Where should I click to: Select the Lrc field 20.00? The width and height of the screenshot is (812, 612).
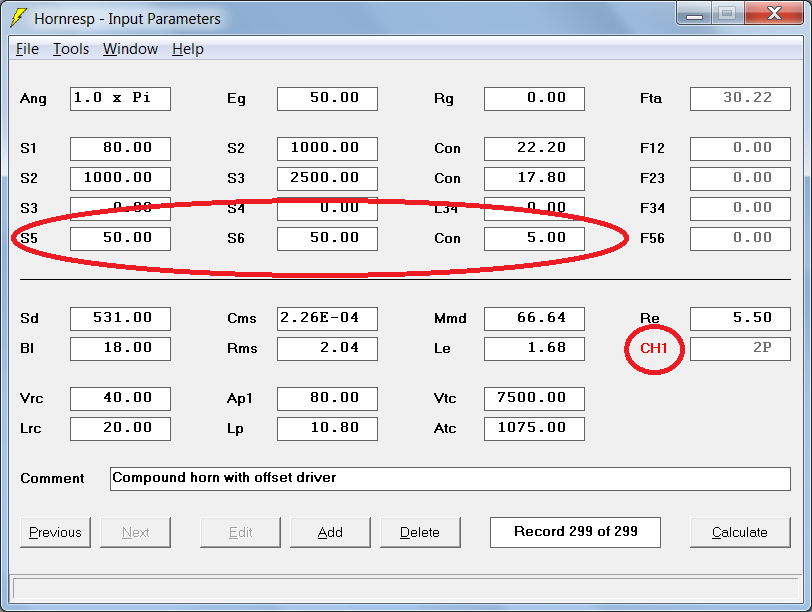(x=120, y=429)
